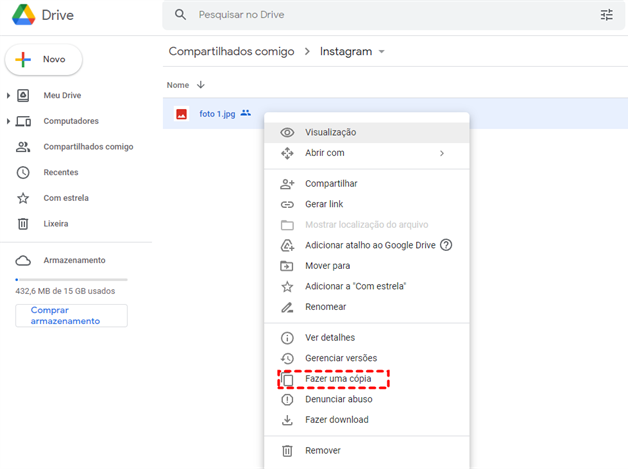Select the foto 1.jpg file name
The height and width of the screenshot is (469, 628).
click(217, 114)
